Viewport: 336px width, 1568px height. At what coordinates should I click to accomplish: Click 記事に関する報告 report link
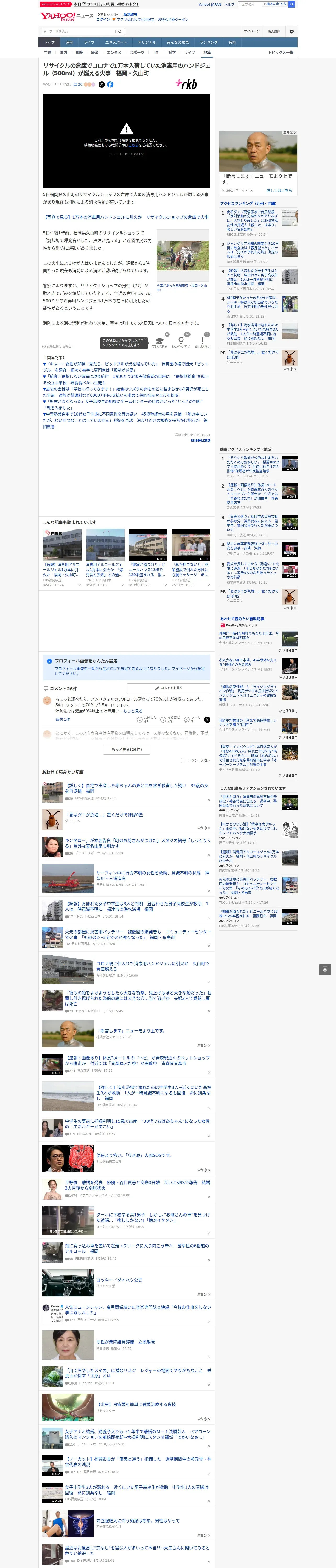tap(57, 346)
